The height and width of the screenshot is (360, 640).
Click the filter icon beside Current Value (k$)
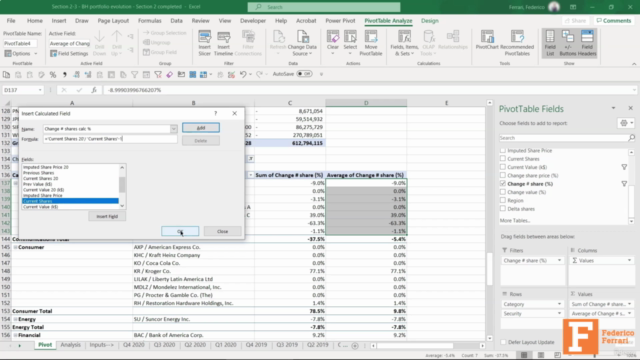tap(624, 167)
